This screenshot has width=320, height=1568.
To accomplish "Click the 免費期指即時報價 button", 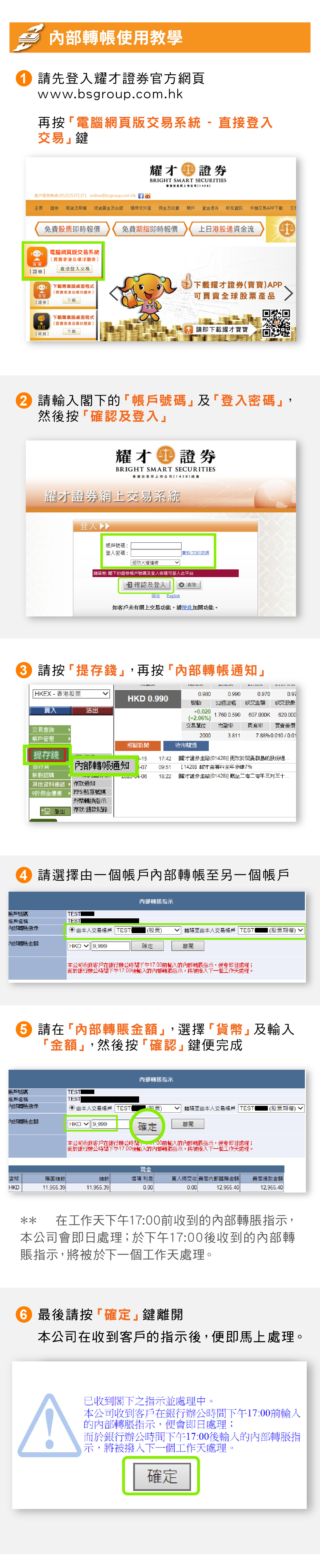I will (x=149, y=229).
